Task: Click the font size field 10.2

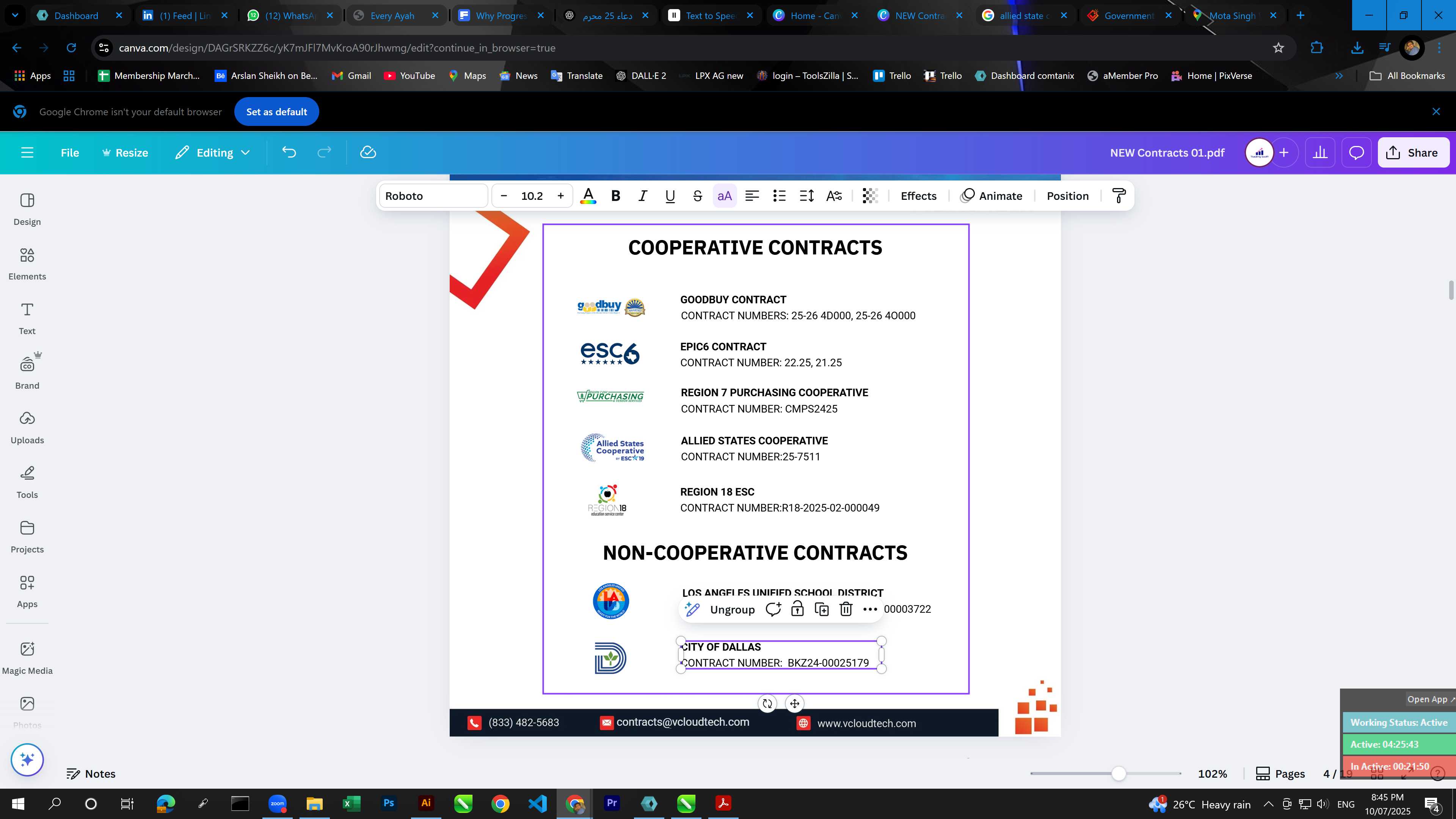Action: [532, 196]
